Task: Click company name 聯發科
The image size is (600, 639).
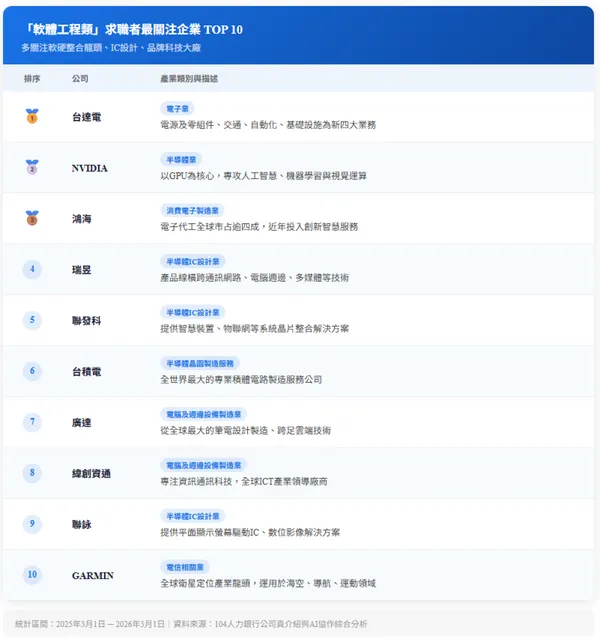Action: (x=86, y=321)
